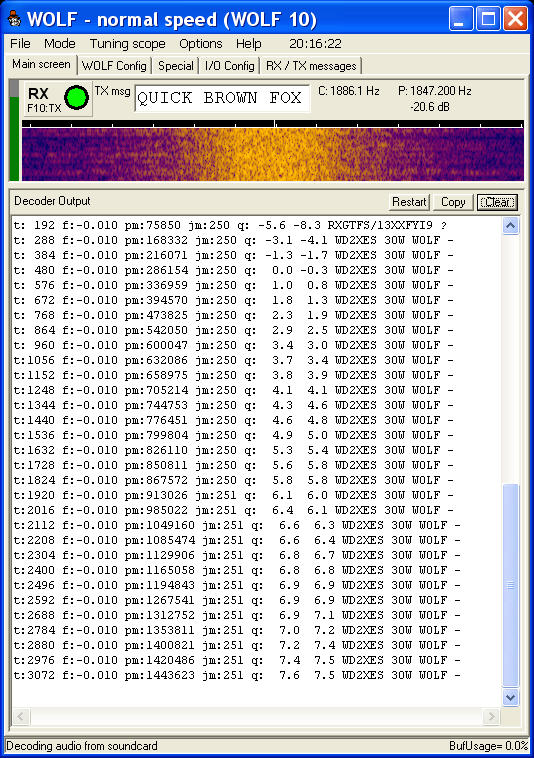Switch to the I/O Config tab
534x758 pixels.
point(230,66)
